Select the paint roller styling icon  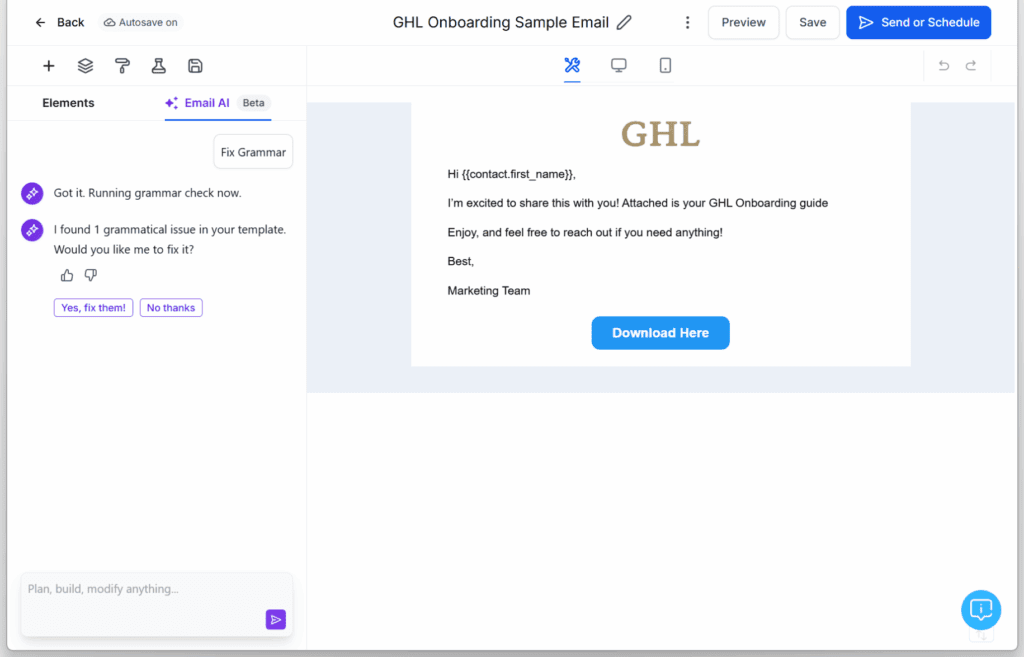(x=122, y=65)
